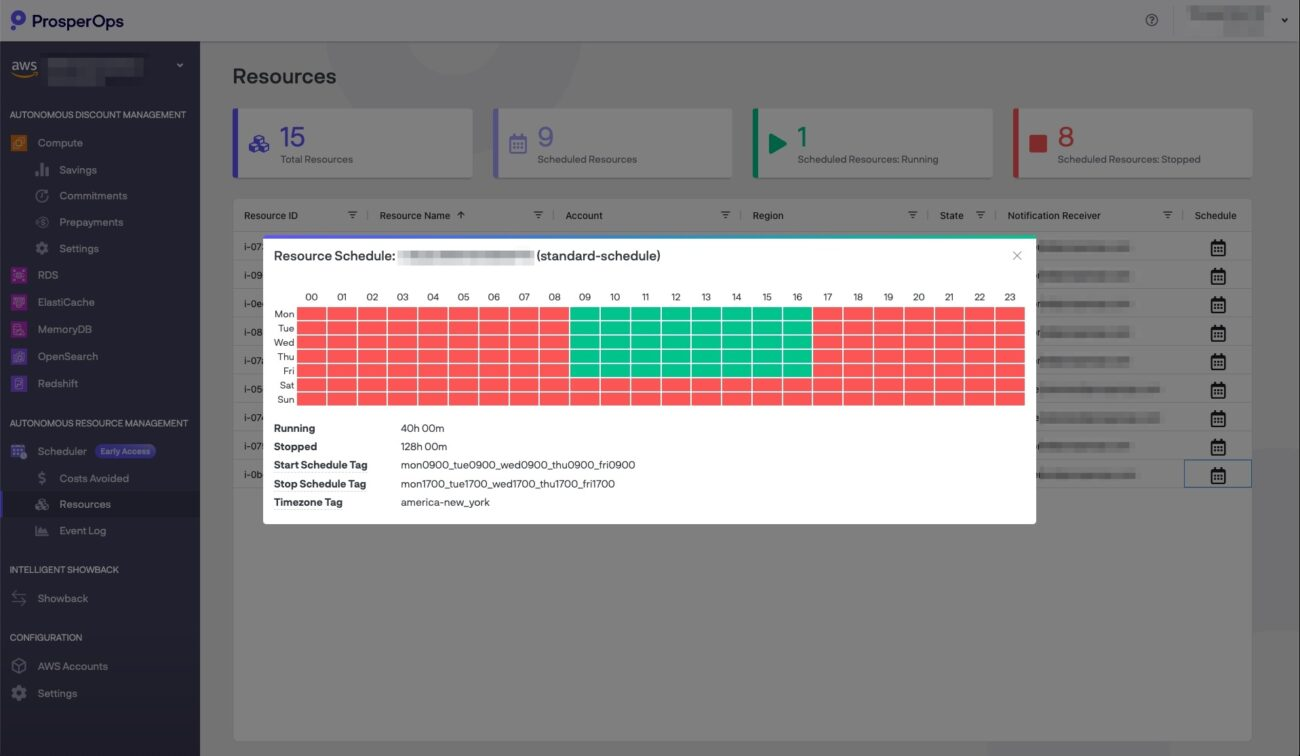Open the Redshift service icon
Viewport: 1300px width, 756px height.
click(x=17, y=383)
